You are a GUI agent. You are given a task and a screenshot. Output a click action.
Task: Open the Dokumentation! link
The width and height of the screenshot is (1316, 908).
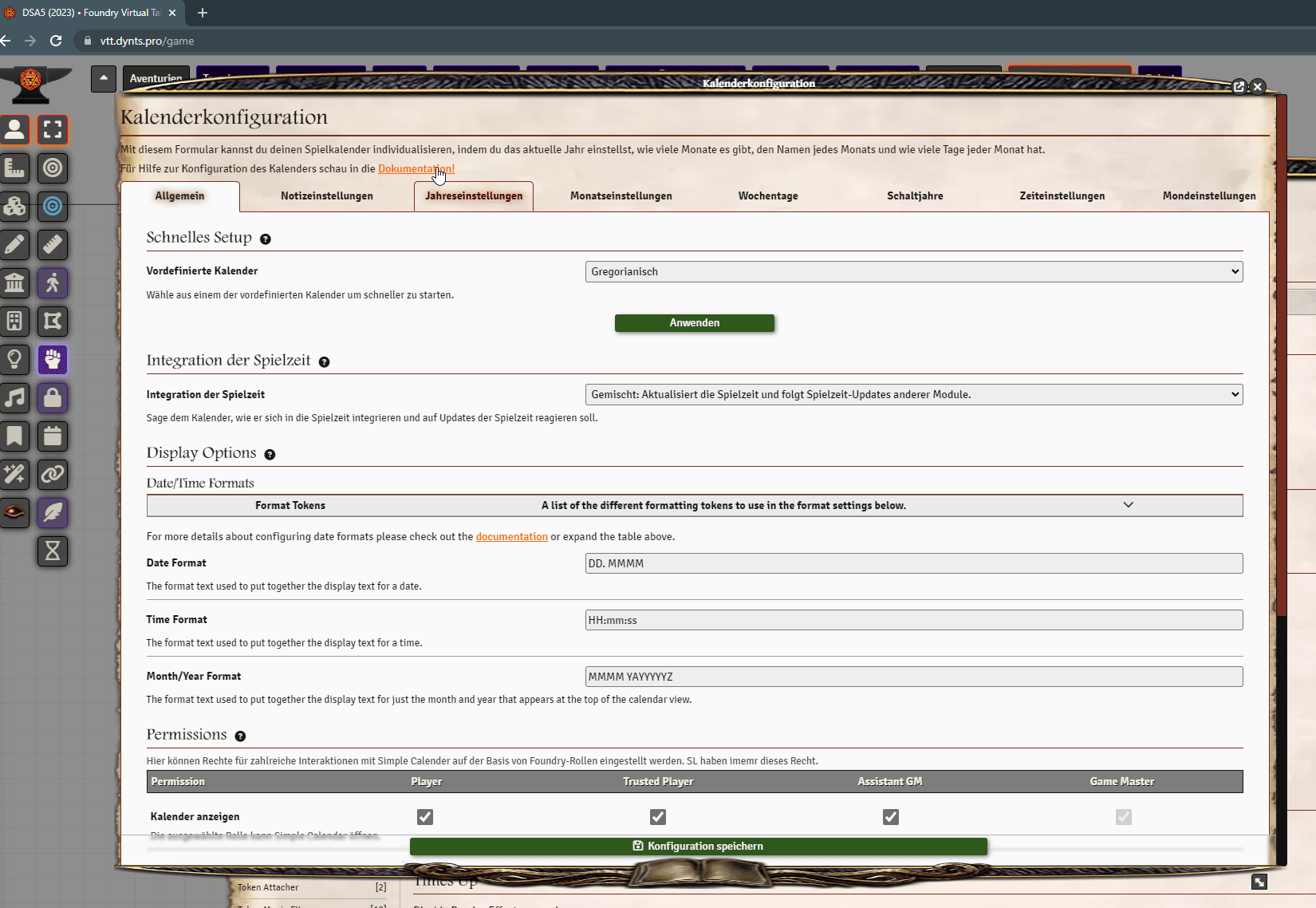pyautogui.click(x=416, y=169)
